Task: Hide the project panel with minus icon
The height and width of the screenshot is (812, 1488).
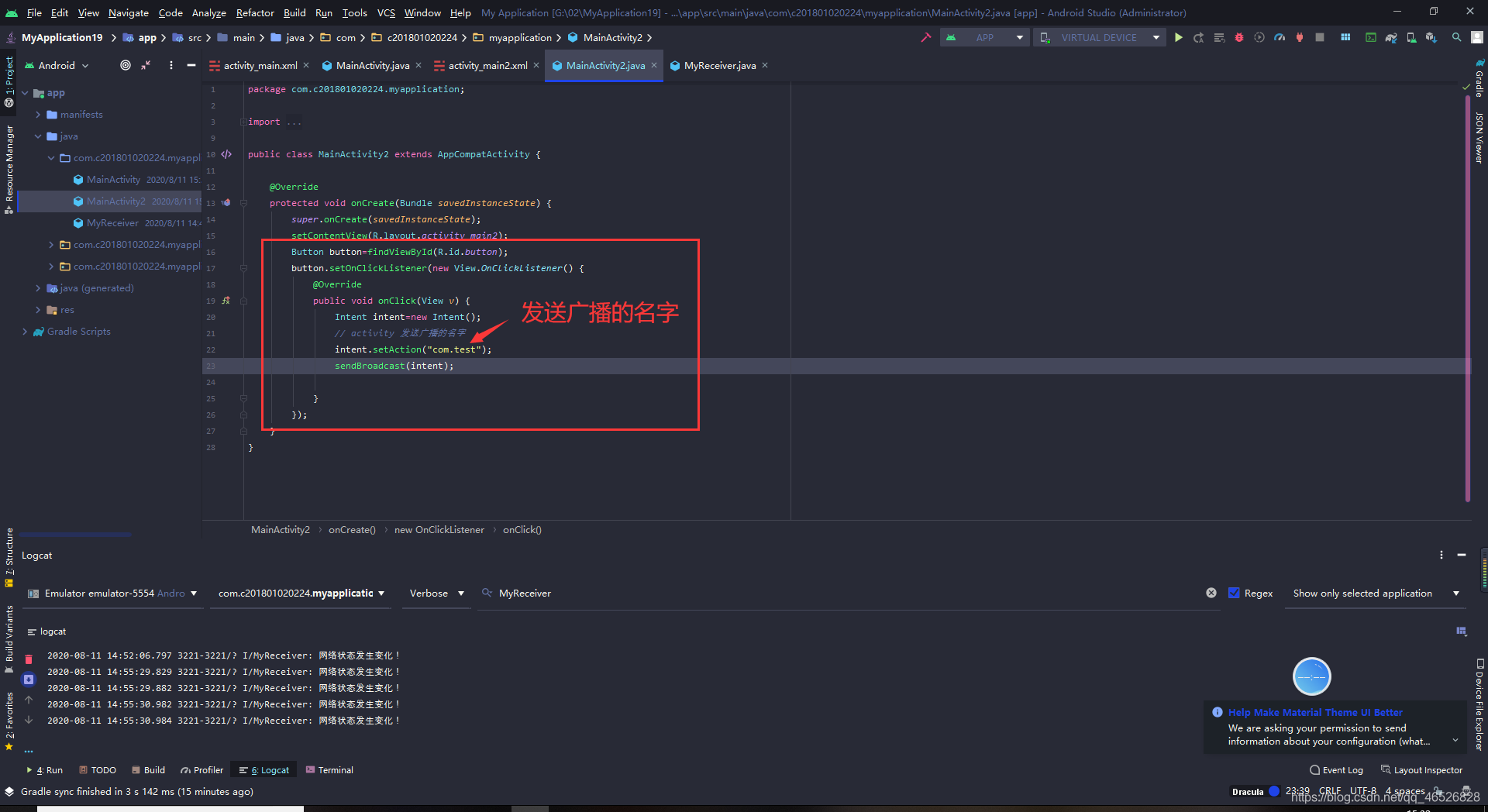Action: coord(191,65)
